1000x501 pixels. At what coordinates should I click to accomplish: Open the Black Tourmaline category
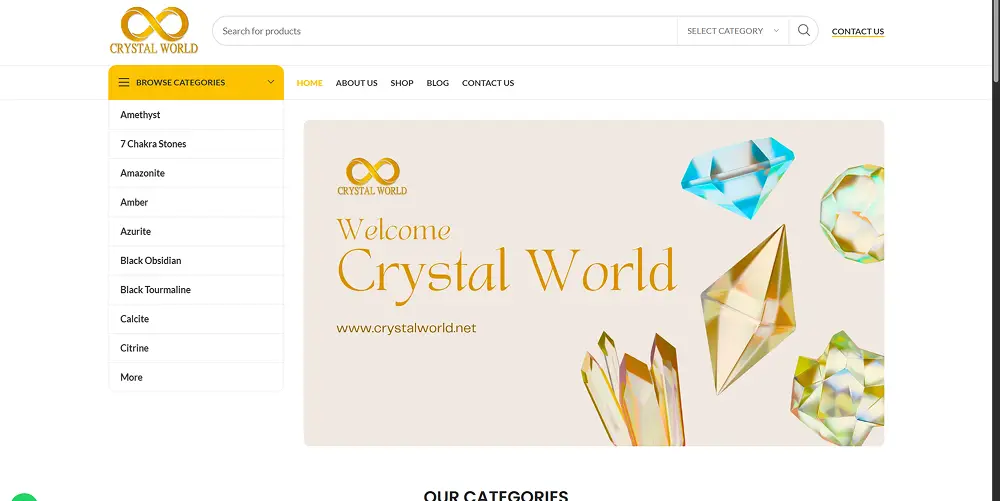click(x=196, y=289)
